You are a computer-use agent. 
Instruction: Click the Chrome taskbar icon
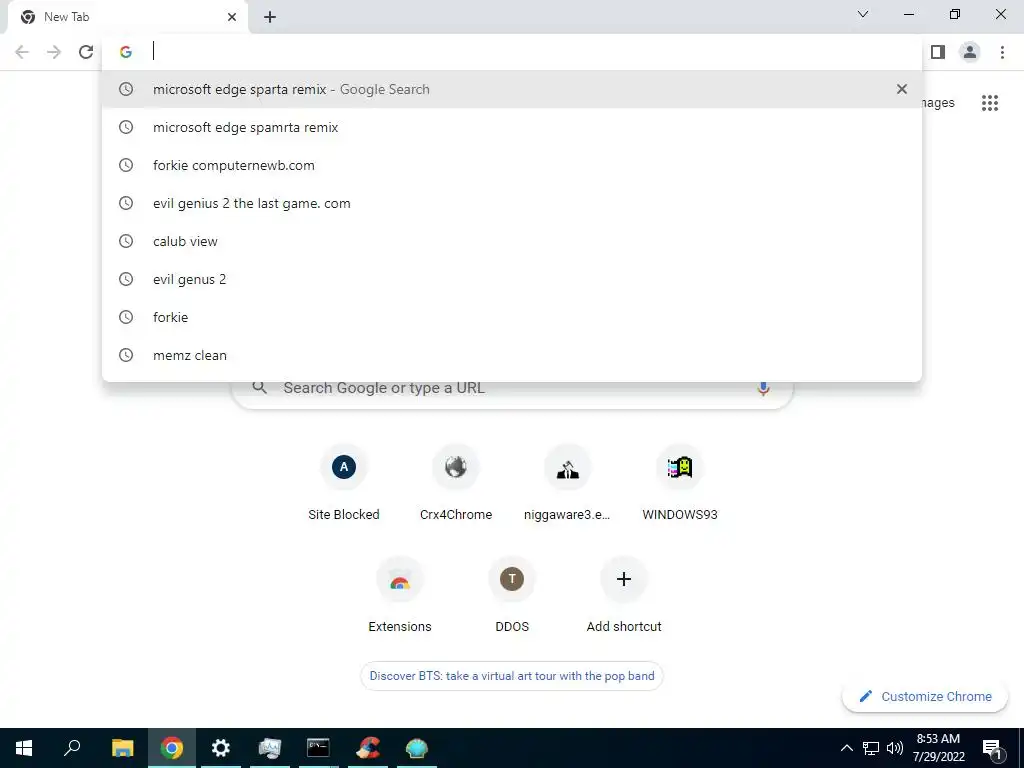click(x=172, y=748)
